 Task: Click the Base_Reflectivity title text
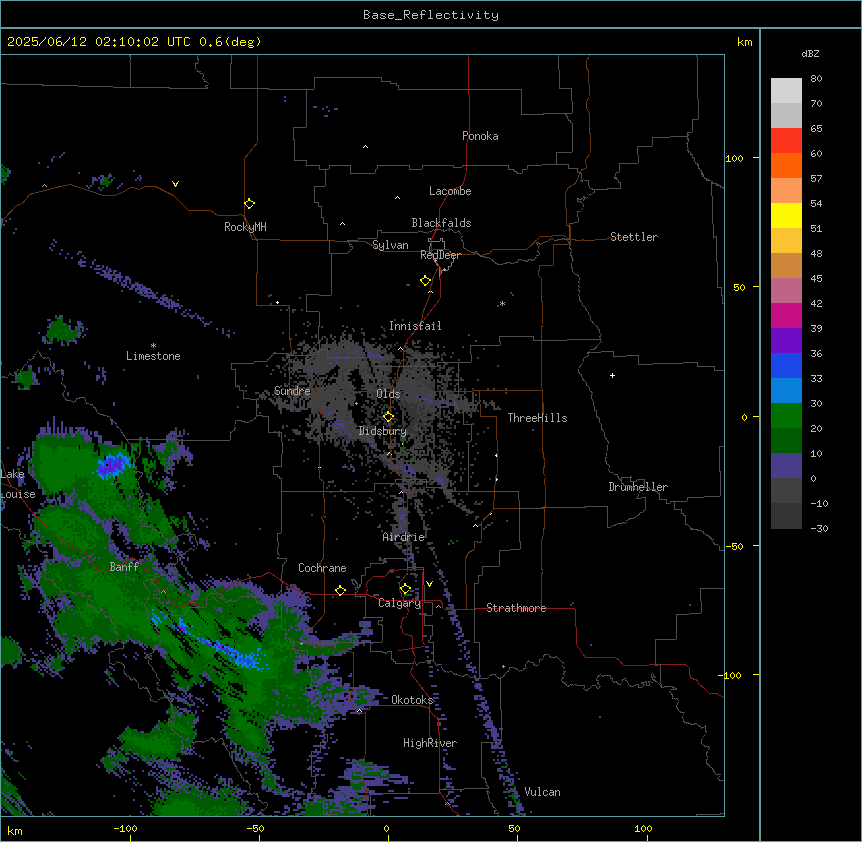pos(431,15)
